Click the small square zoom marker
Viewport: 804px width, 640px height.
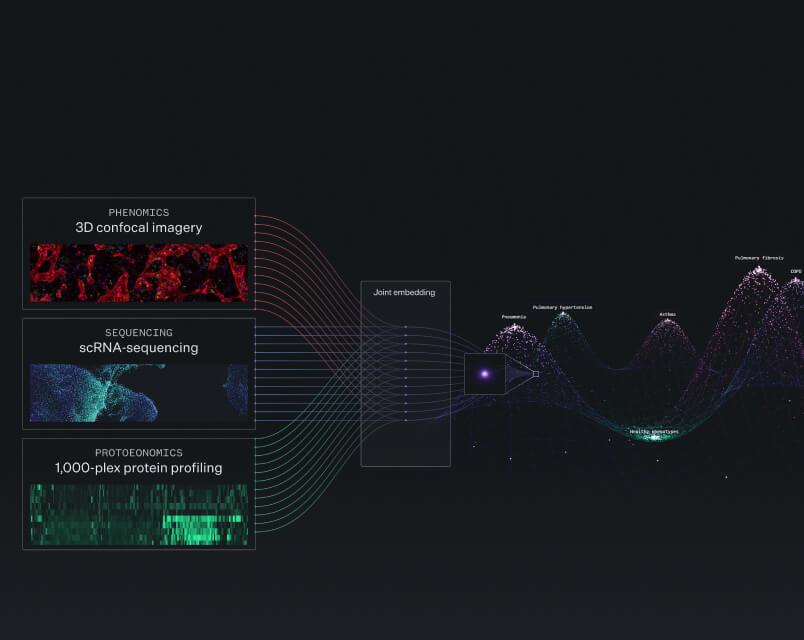[536, 374]
